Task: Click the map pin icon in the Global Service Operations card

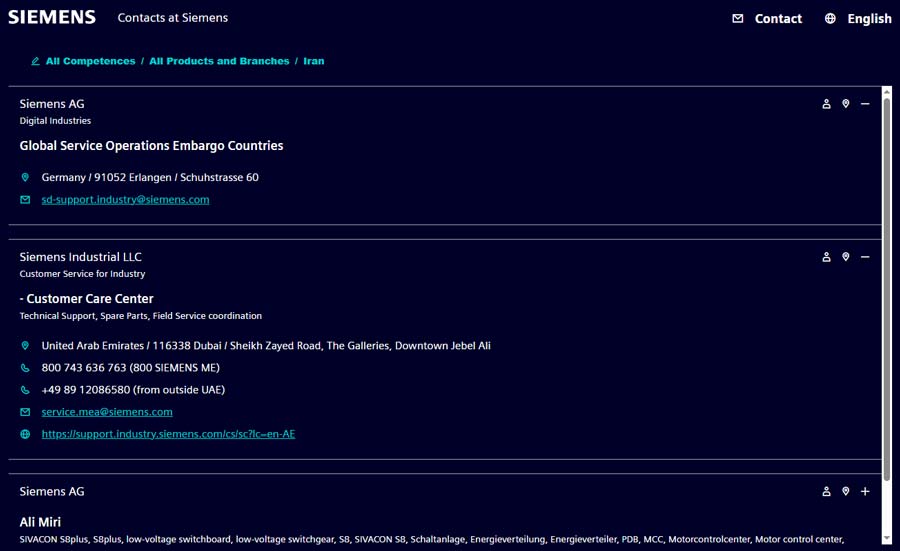Action: coord(845,104)
